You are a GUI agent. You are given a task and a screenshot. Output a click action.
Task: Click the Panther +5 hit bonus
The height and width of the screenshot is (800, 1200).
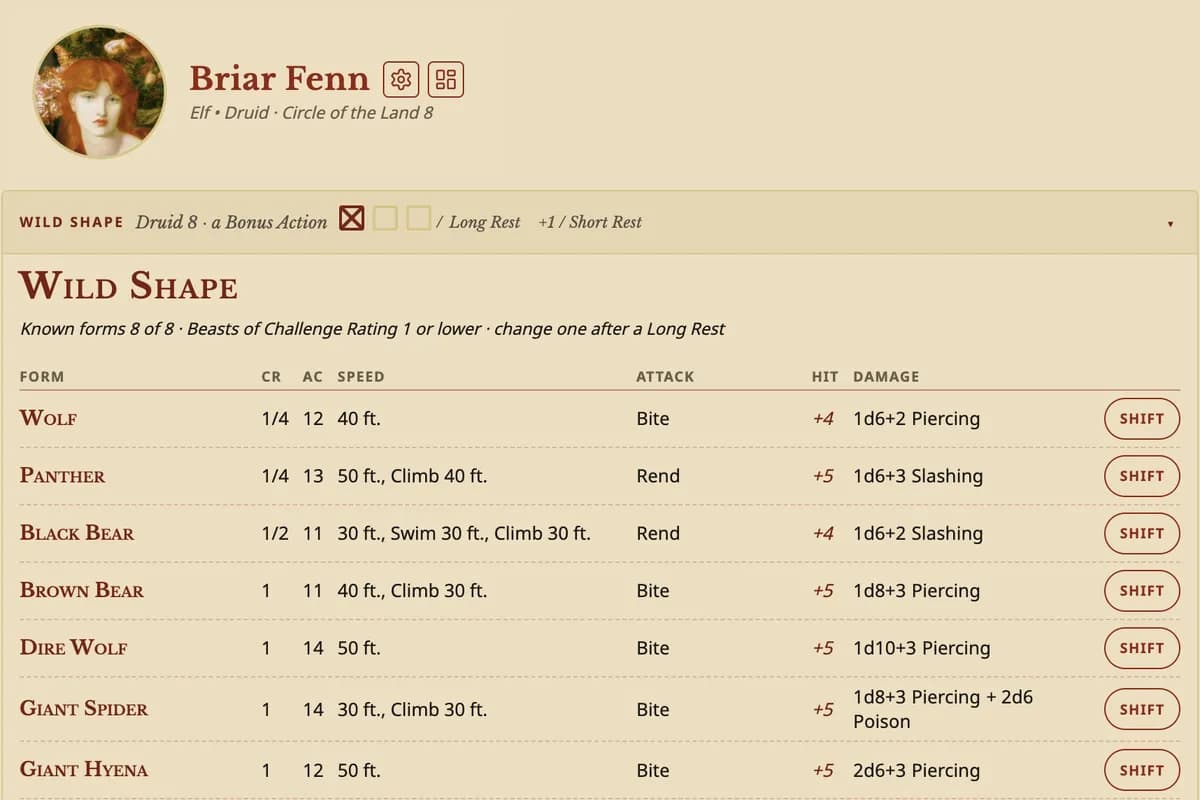[x=823, y=476]
